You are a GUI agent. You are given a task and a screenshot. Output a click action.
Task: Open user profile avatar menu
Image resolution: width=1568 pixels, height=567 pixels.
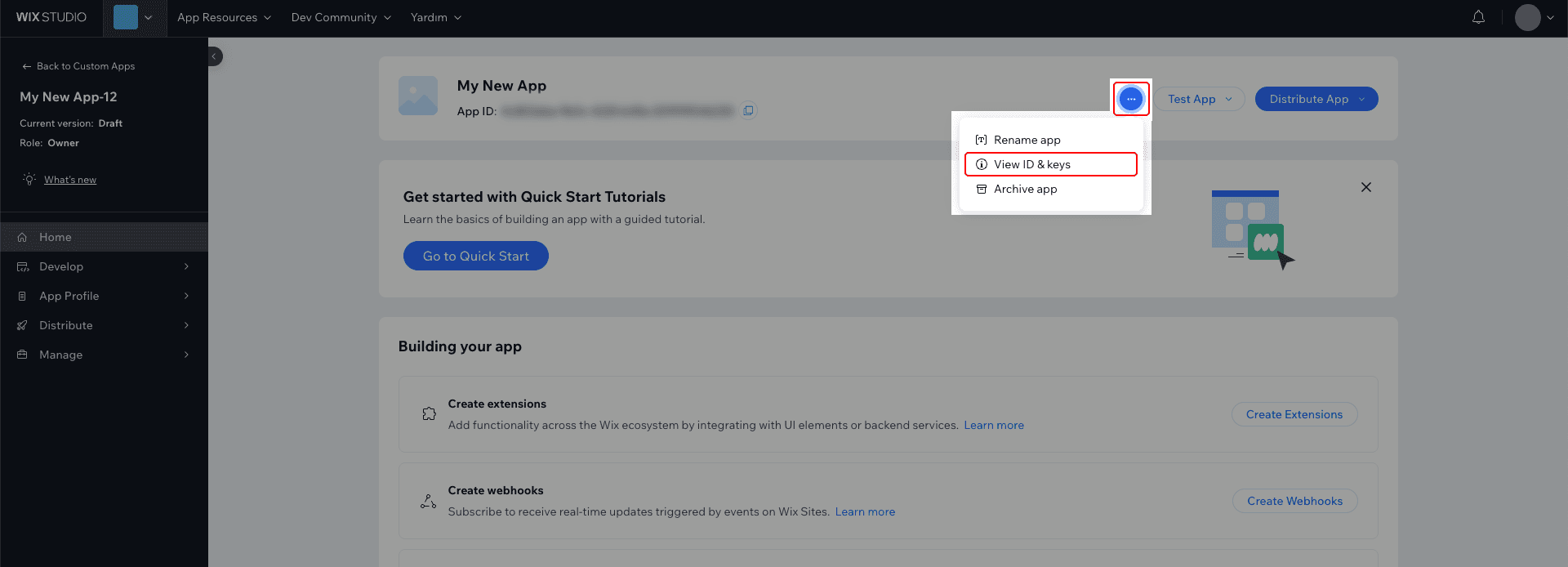click(x=1534, y=17)
